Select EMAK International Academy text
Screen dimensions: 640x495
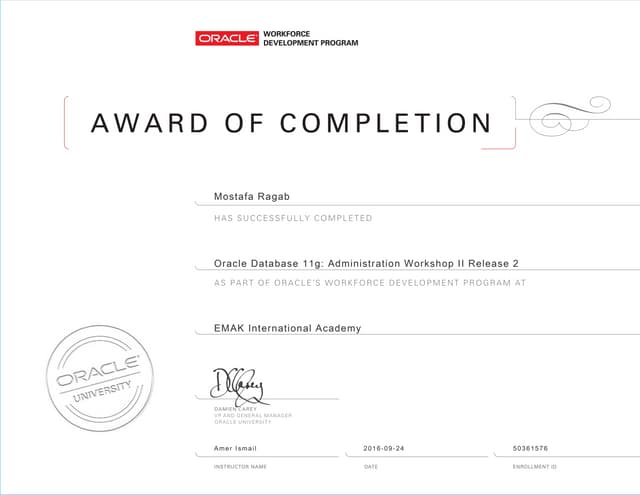(x=287, y=328)
